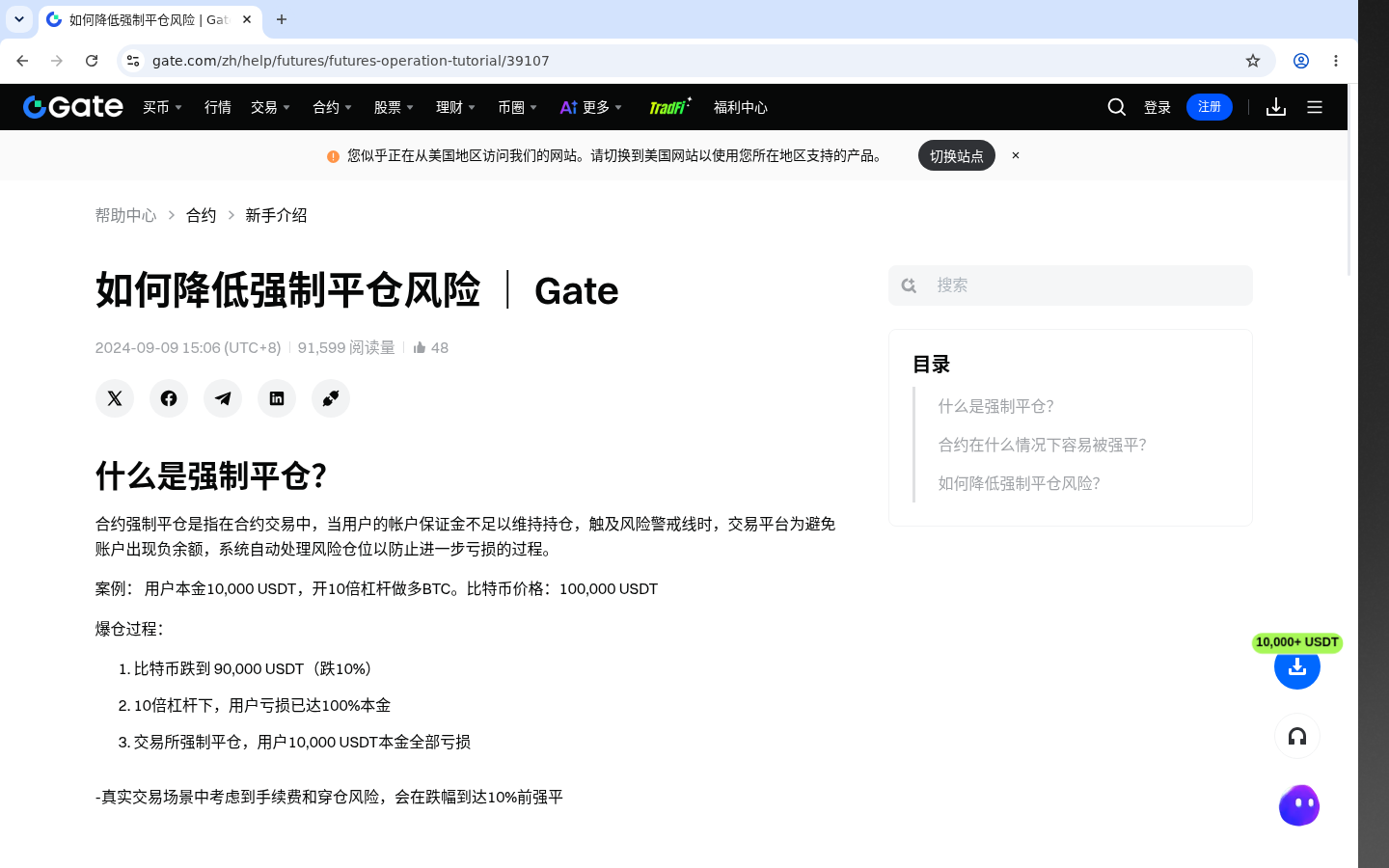Go to 合约 breadcrumb link

201,215
